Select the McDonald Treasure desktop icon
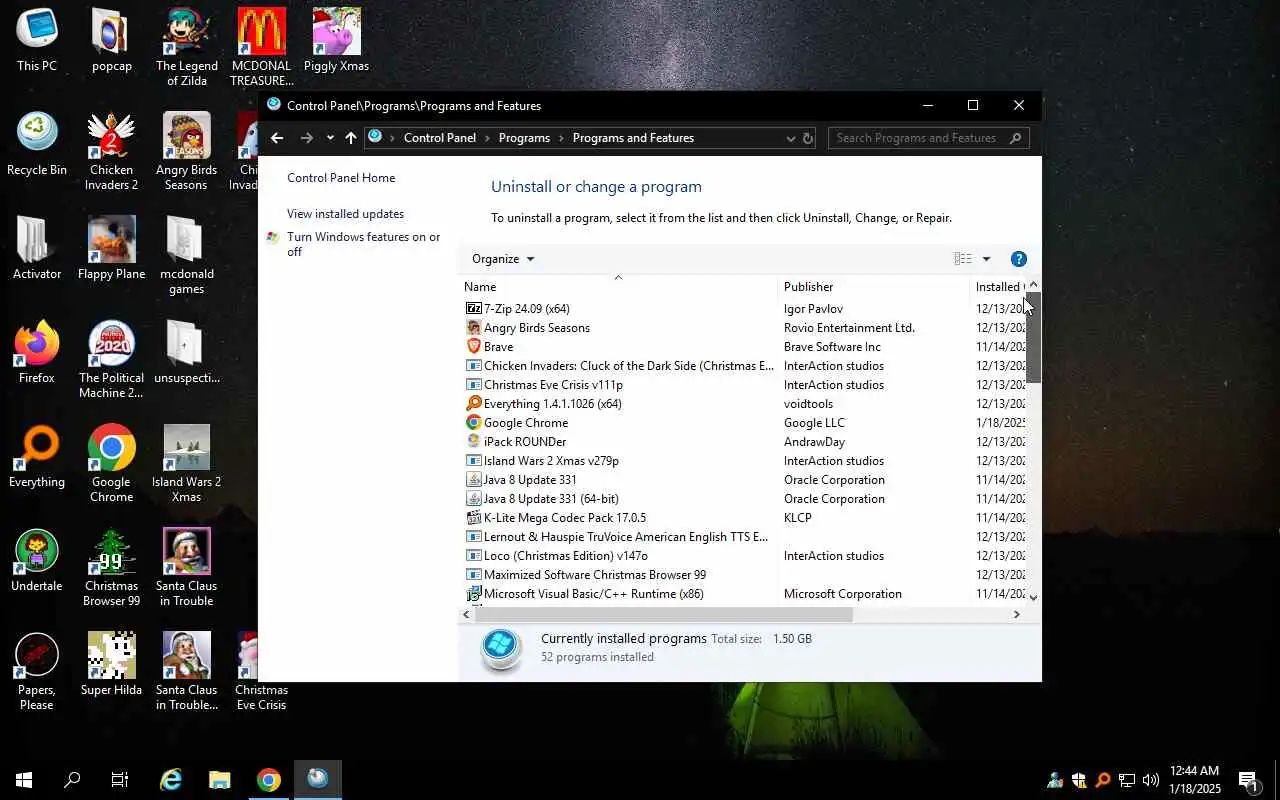 pos(261,48)
